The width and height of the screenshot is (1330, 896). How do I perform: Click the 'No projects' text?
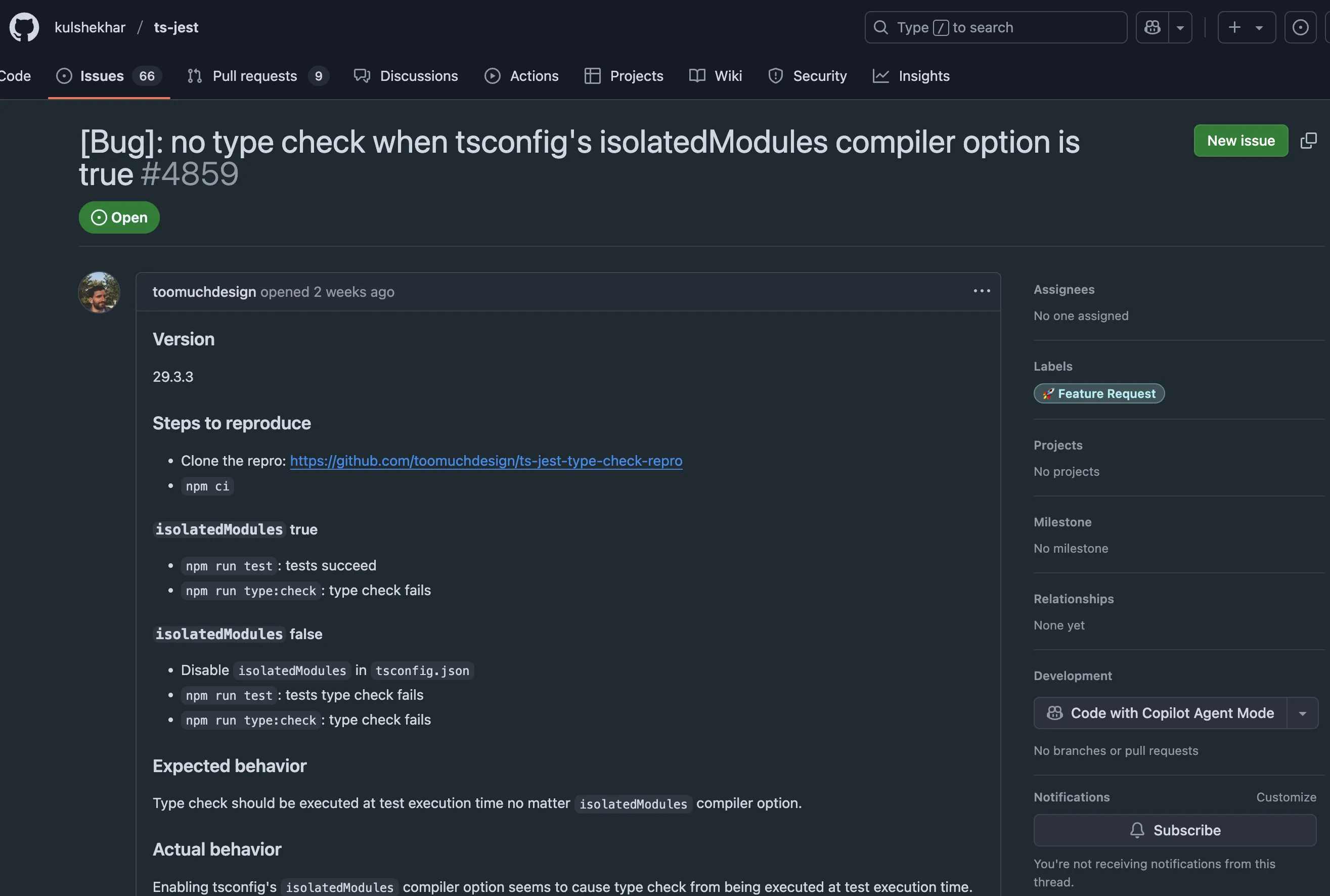click(x=1067, y=471)
